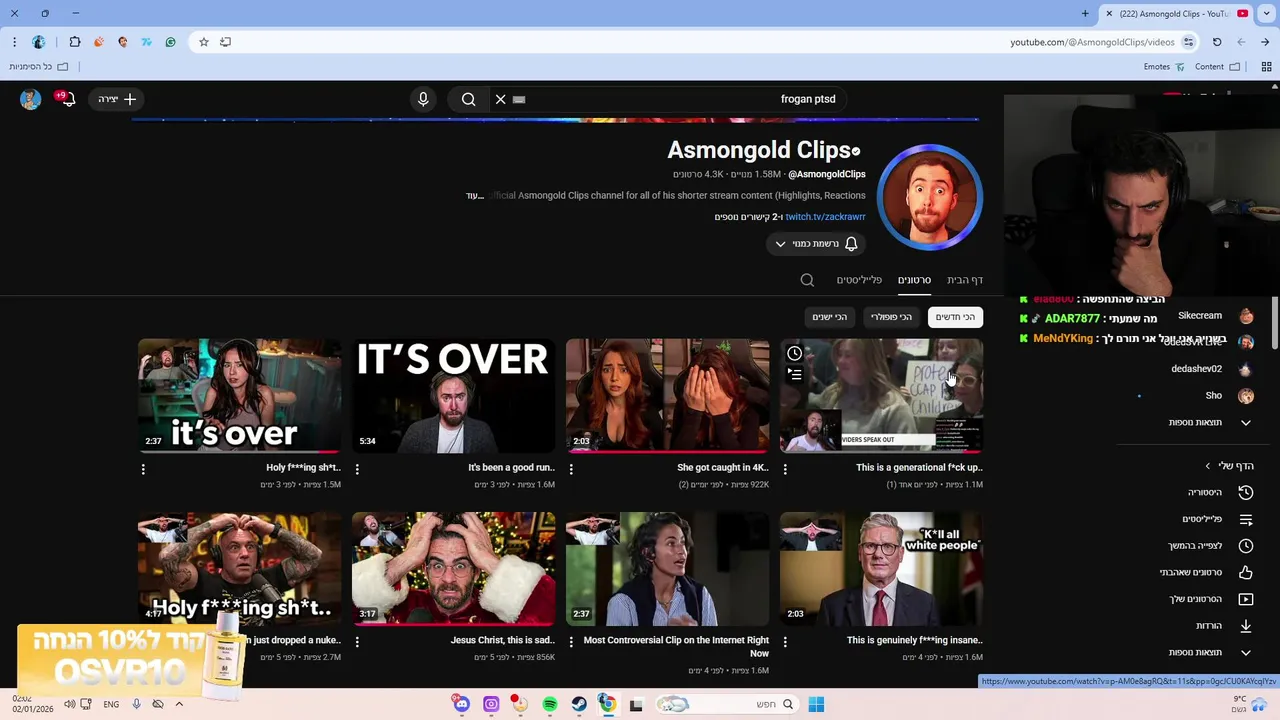Open Spotify from the taskbar

click(x=550, y=705)
